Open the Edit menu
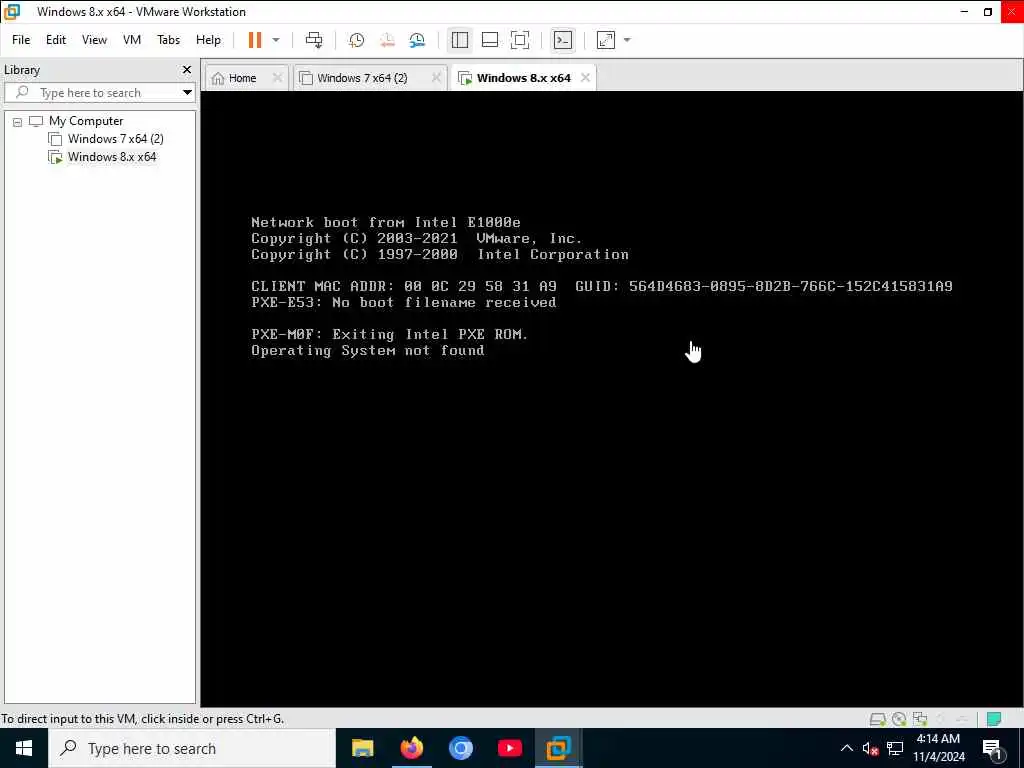The width and height of the screenshot is (1024, 768). [x=56, y=40]
